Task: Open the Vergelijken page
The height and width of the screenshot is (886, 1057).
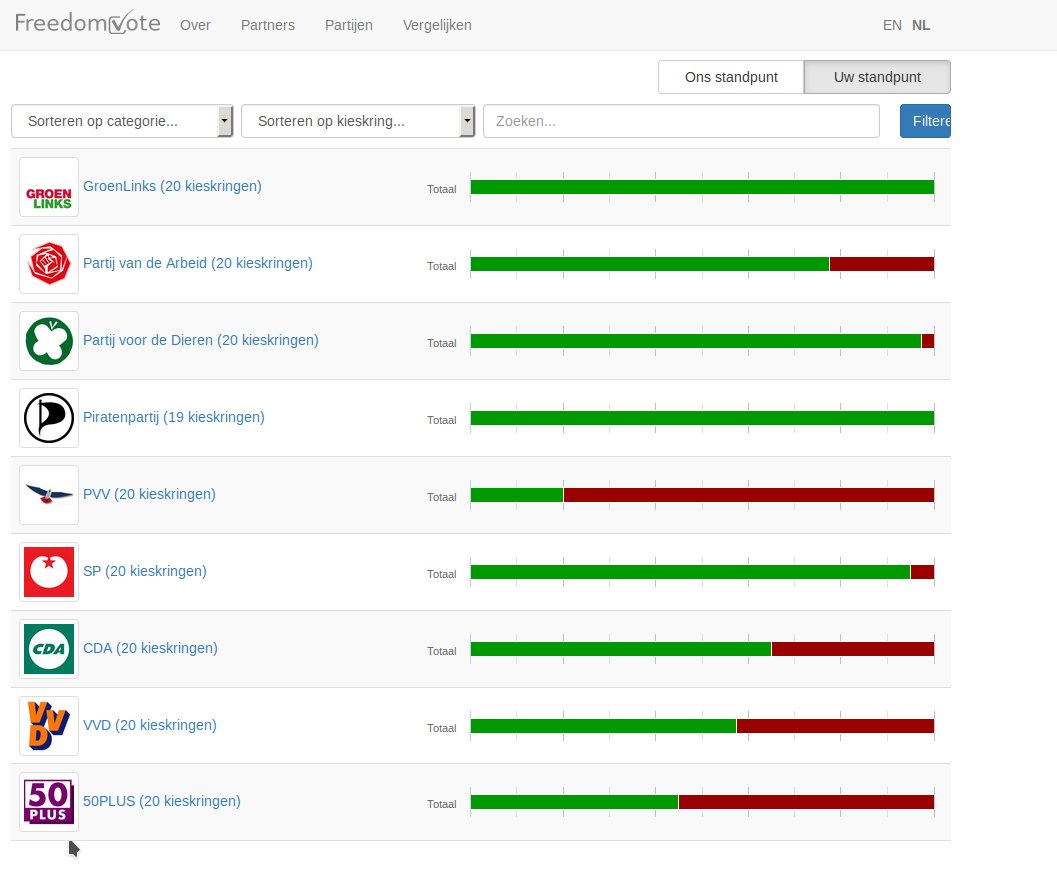Action: 437,25
